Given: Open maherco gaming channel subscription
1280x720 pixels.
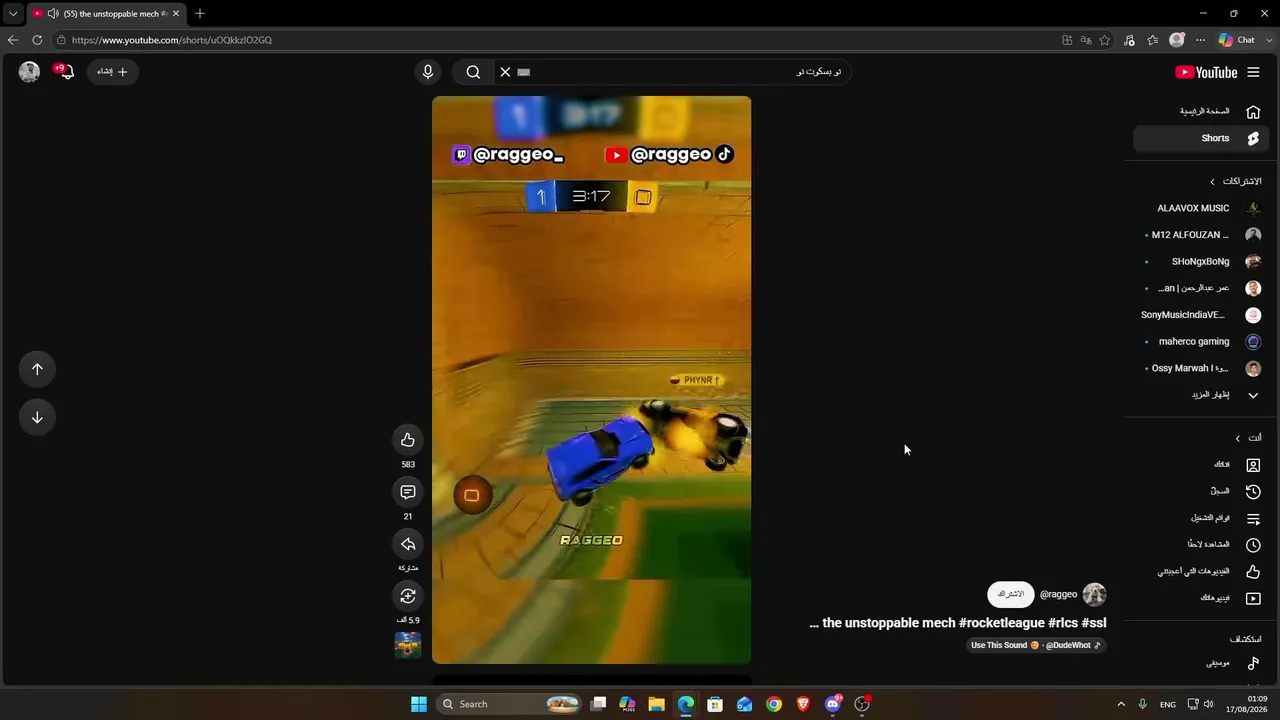Looking at the screenshot, I should (x=1201, y=341).
